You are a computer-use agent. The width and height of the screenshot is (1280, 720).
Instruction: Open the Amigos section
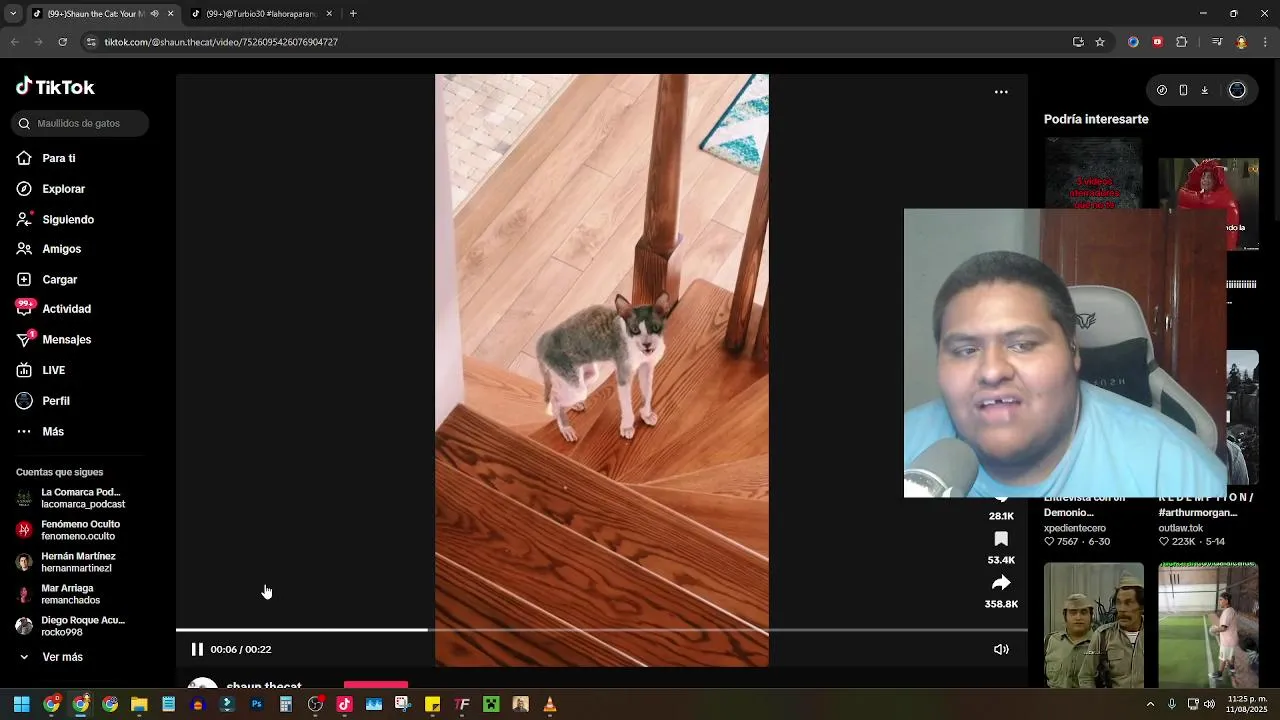pos(49,249)
